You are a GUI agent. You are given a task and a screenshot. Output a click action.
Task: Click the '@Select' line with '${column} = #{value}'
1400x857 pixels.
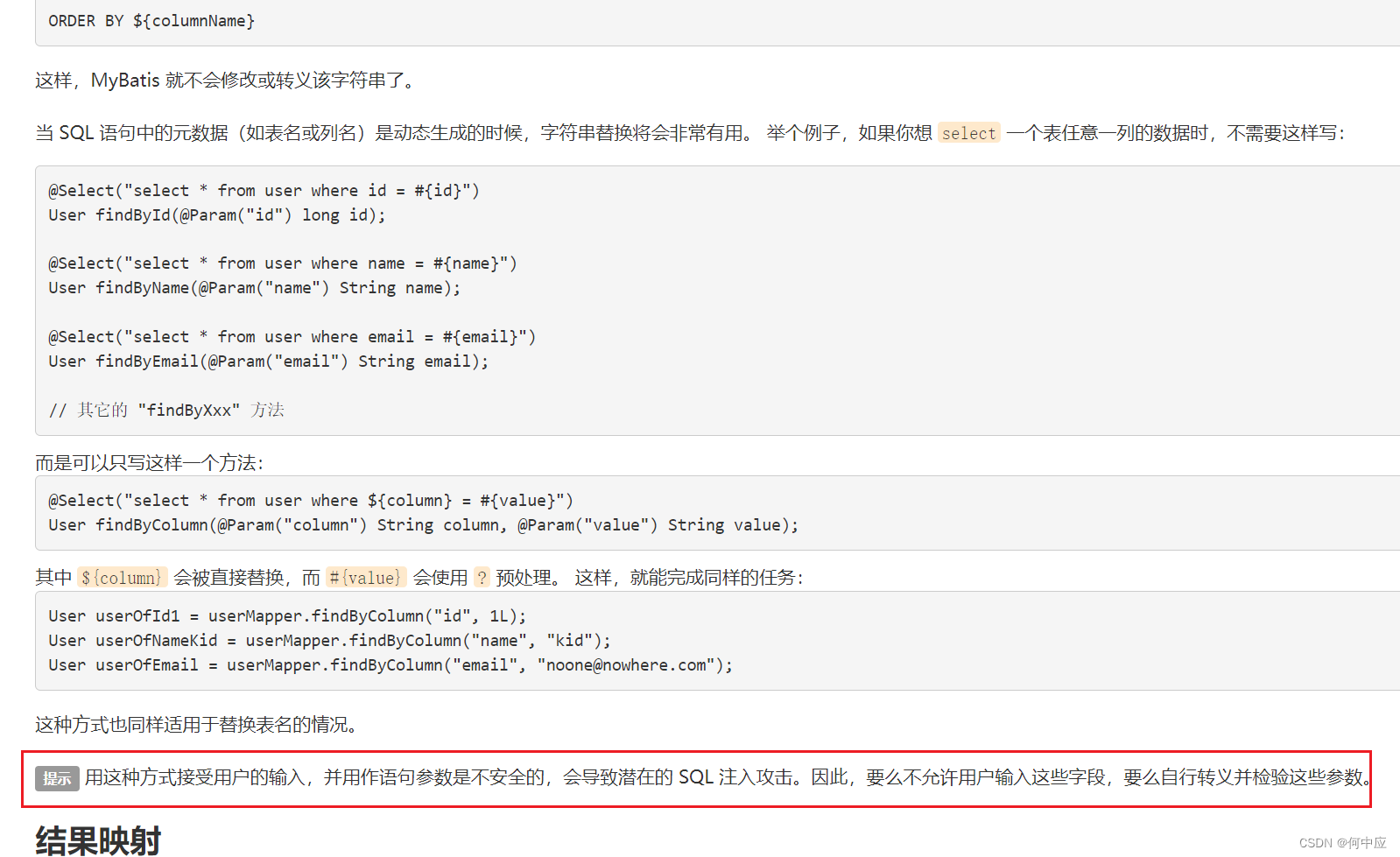[x=311, y=501]
